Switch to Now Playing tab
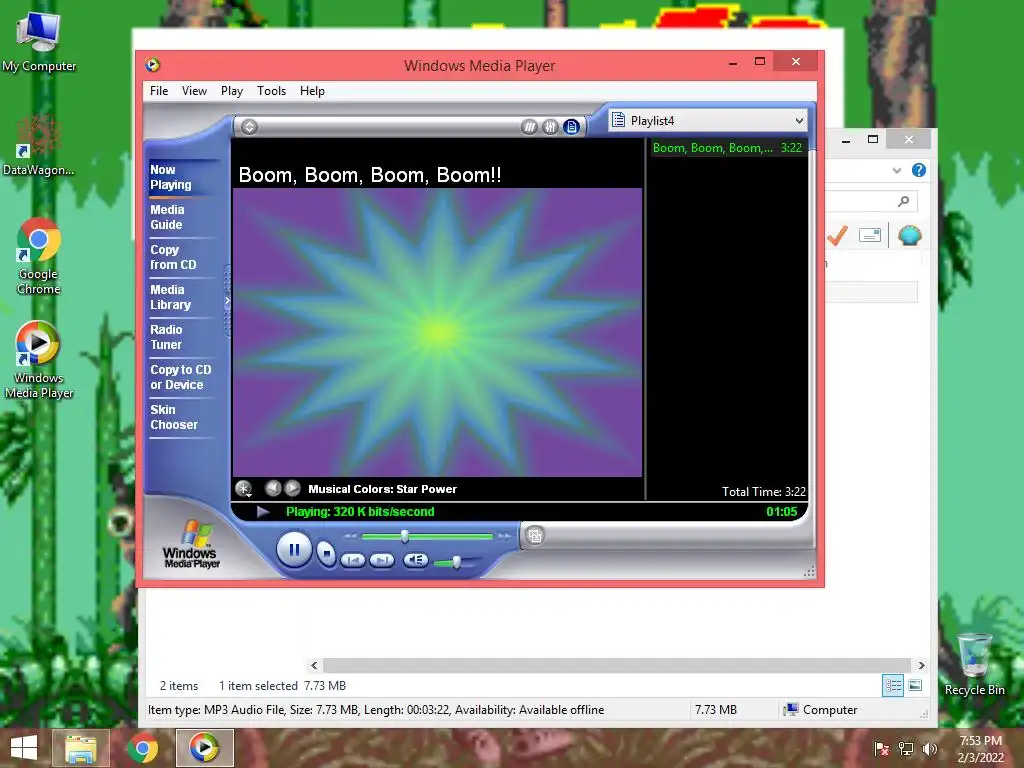 pos(170,177)
